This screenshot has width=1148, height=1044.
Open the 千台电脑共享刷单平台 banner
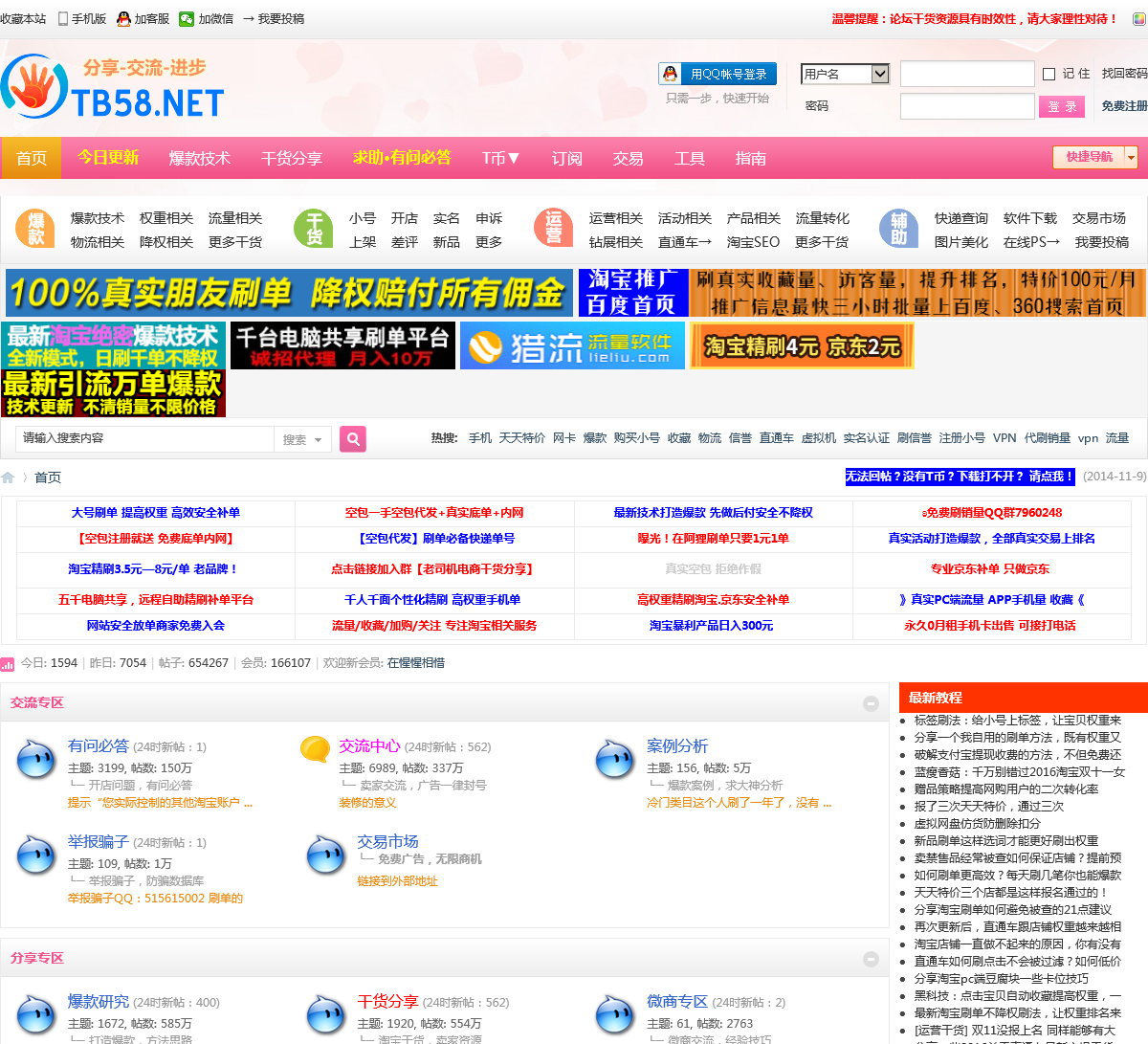tap(342, 345)
